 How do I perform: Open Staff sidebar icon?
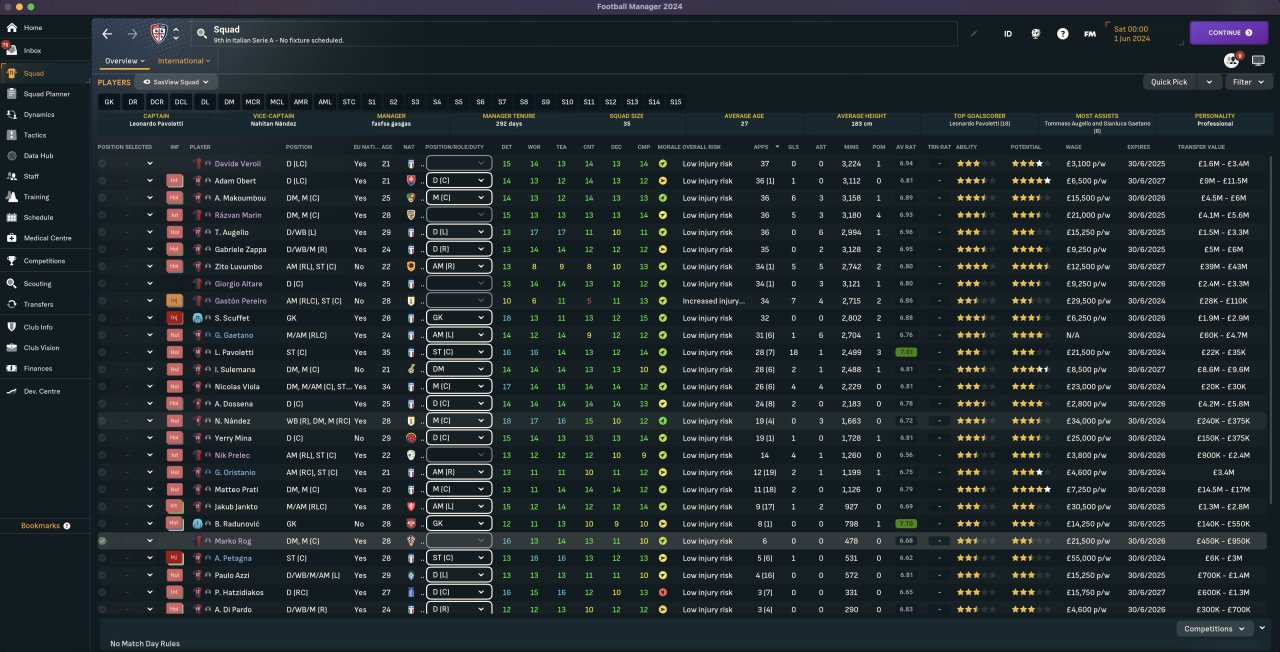click(x=11, y=176)
